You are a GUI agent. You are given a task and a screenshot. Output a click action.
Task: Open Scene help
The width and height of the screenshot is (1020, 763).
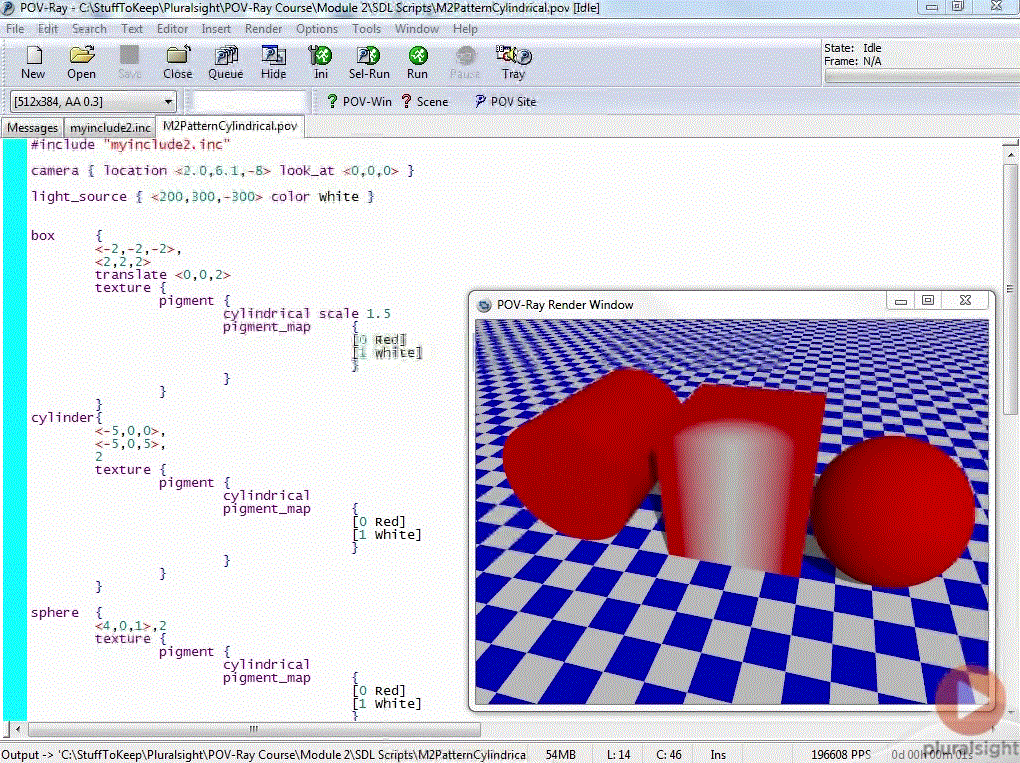[425, 101]
